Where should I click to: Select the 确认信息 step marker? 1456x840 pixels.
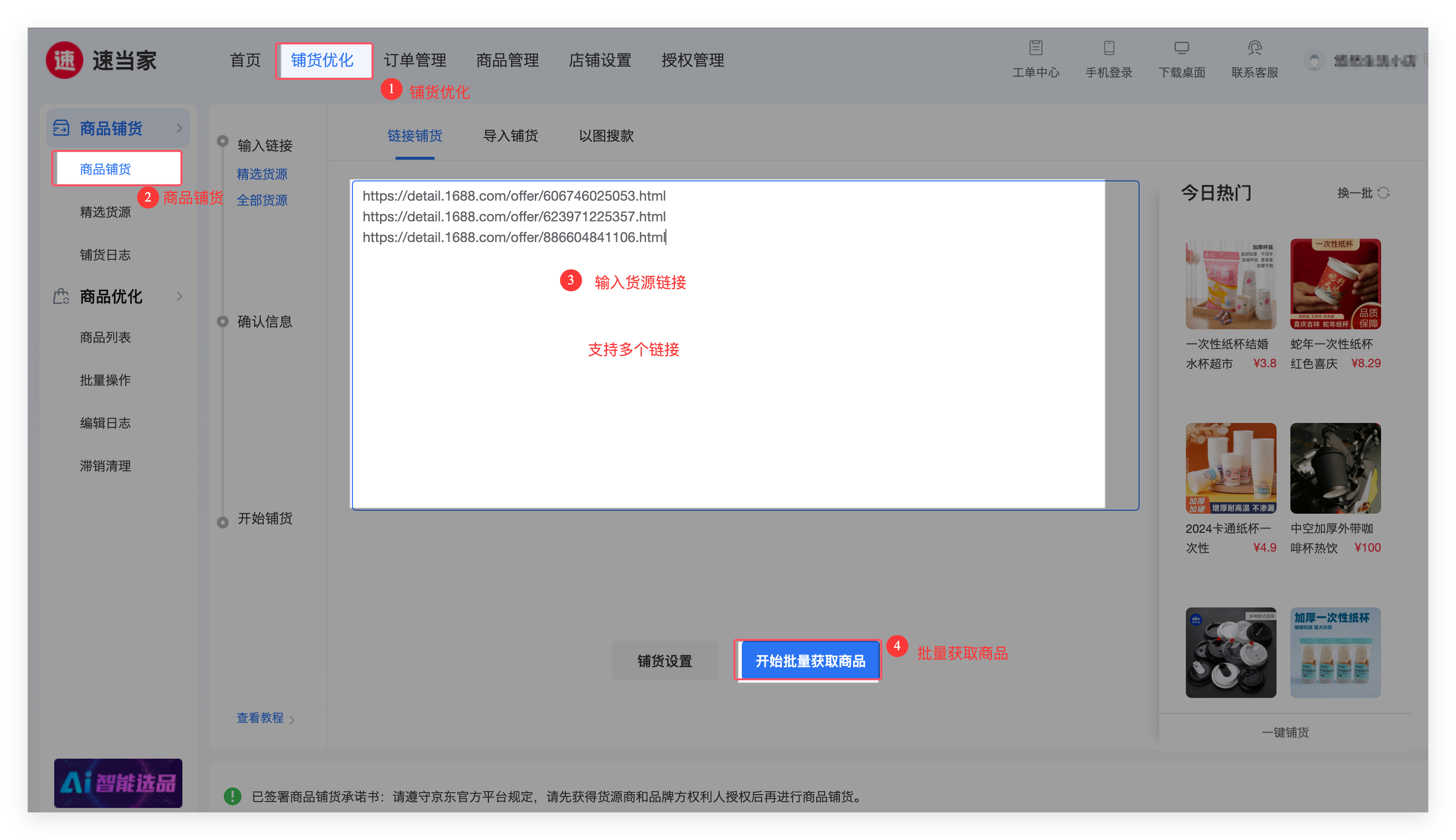click(223, 321)
